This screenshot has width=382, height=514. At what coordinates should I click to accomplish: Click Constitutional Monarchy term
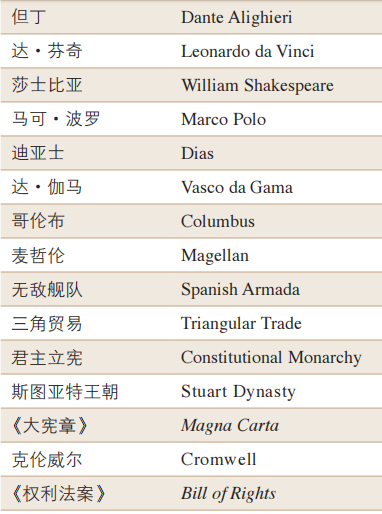point(271,358)
